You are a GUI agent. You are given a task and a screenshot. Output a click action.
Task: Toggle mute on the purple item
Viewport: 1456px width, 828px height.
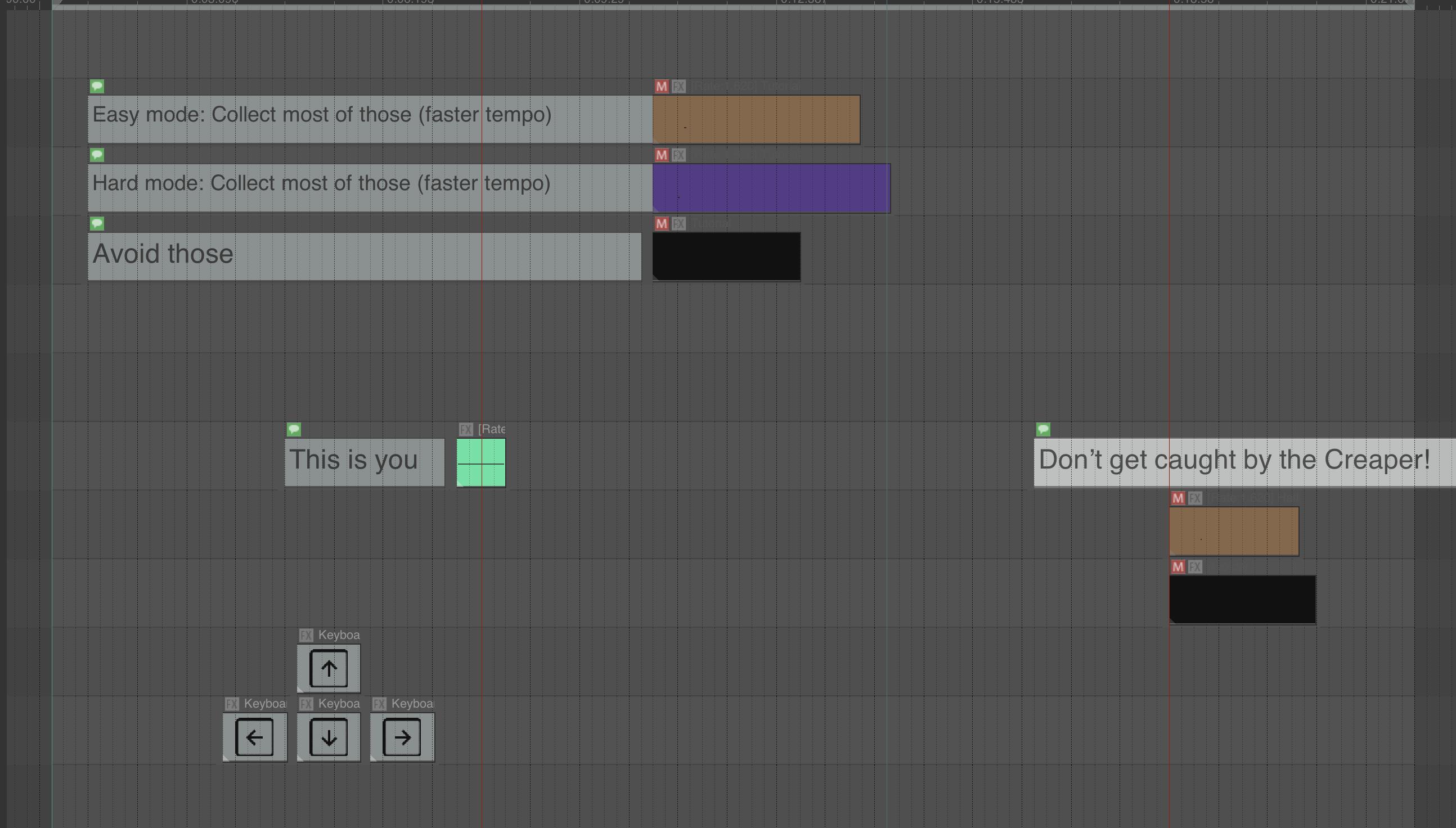point(661,155)
